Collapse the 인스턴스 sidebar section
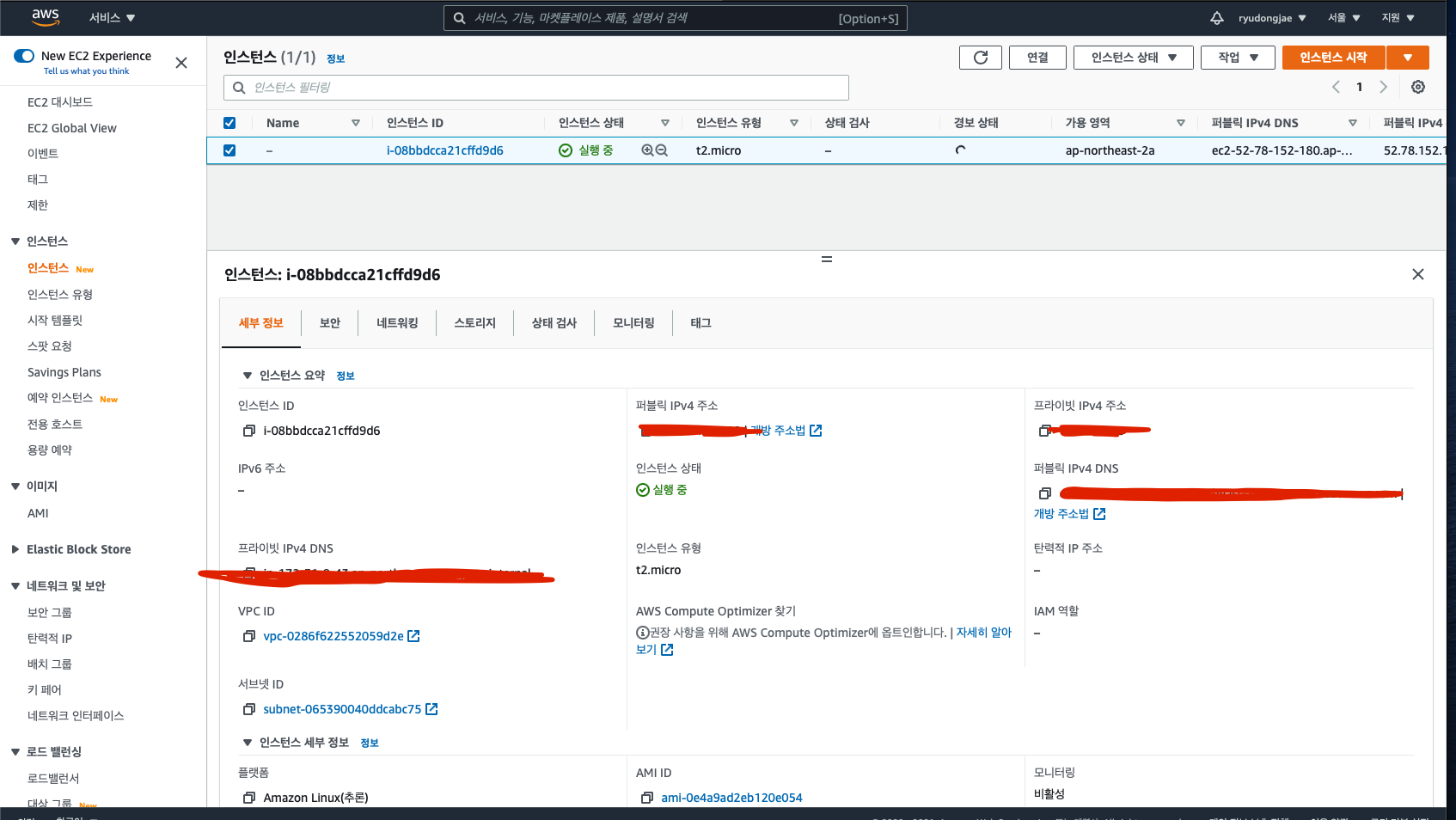Viewport: 1456px width, 820px height. (x=15, y=242)
